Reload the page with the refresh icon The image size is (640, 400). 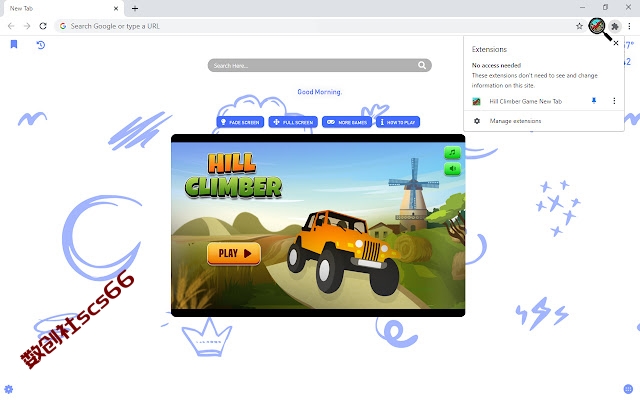(43, 26)
